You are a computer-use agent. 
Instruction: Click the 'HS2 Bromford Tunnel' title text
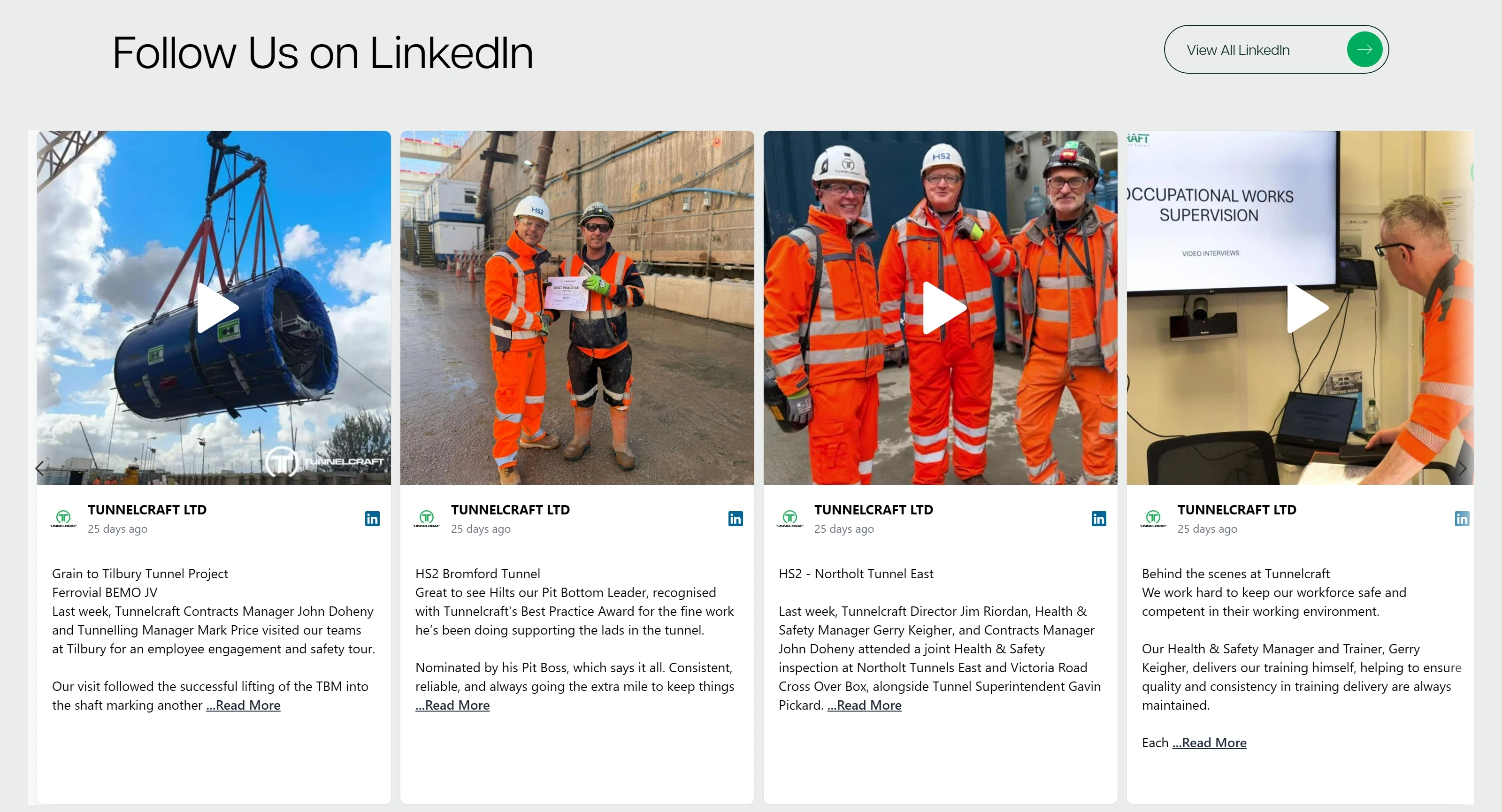[477, 574]
